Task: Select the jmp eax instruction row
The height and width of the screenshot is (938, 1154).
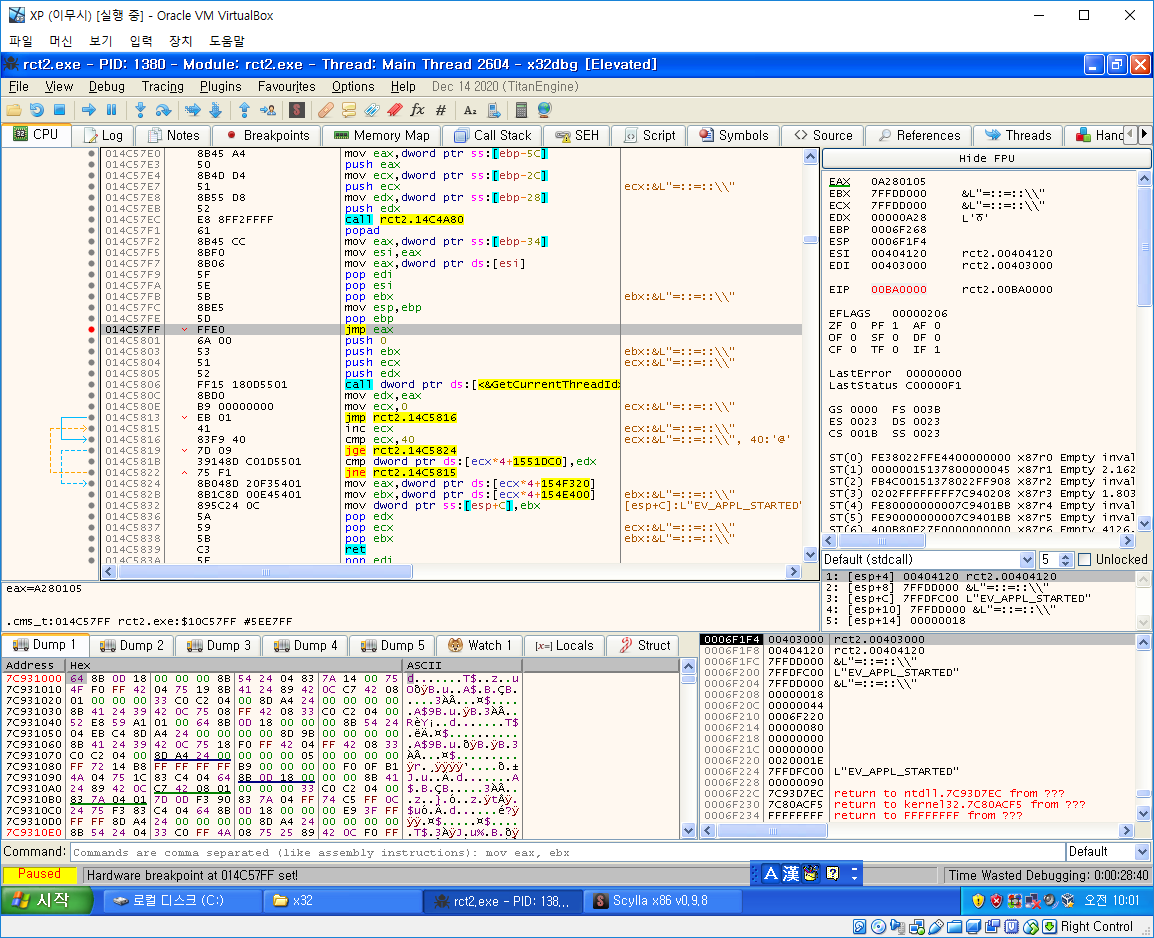Action: coord(450,330)
